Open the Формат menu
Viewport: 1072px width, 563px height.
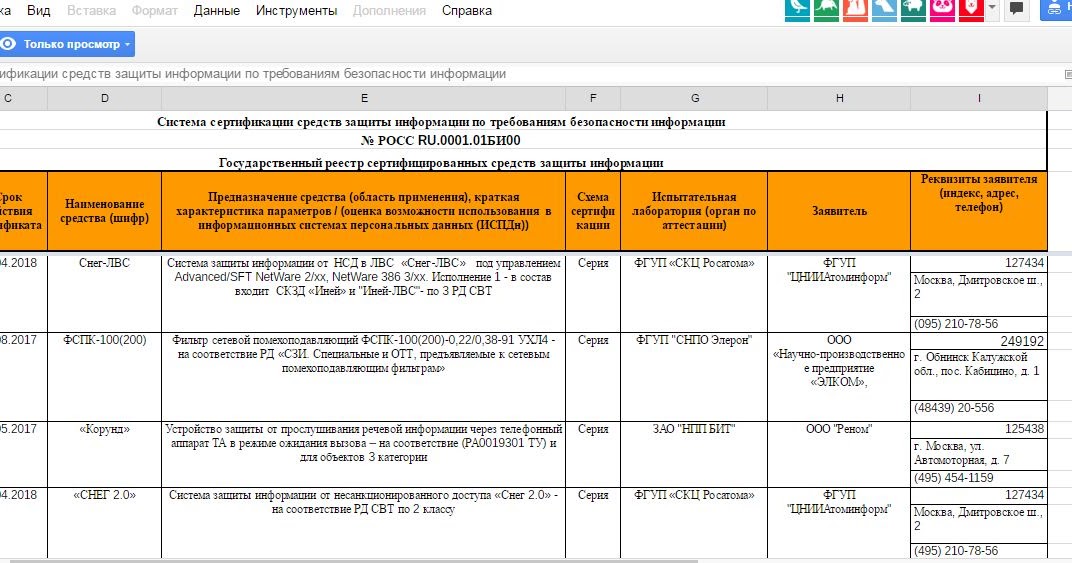pos(155,11)
